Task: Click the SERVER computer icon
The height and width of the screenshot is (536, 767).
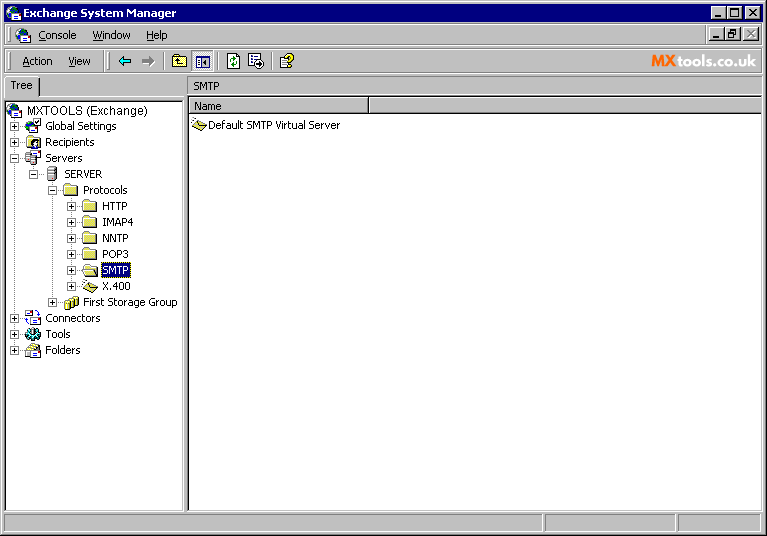Action: pyautogui.click(x=52, y=174)
